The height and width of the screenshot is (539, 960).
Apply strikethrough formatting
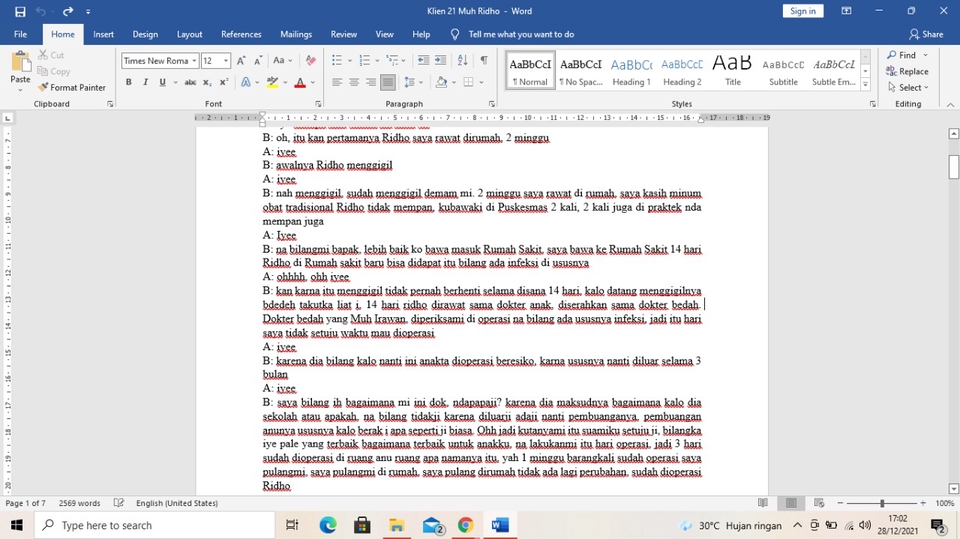click(x=190, y=82)
